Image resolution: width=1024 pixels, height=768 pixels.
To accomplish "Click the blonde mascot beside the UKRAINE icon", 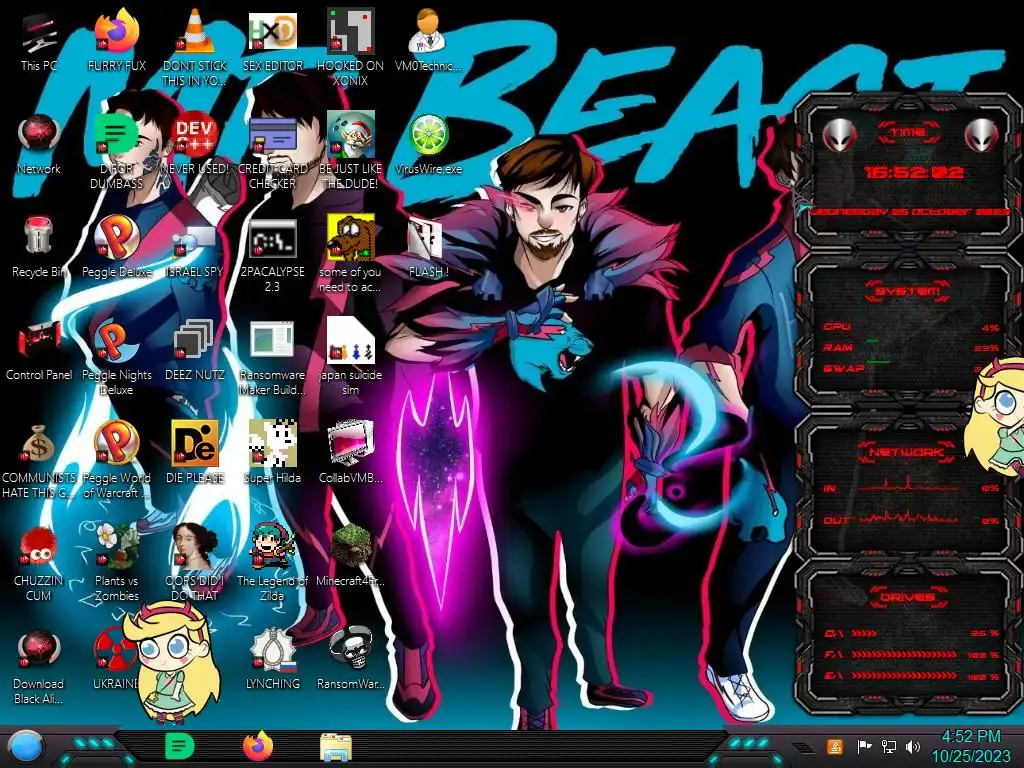I will tap(172, 661).
